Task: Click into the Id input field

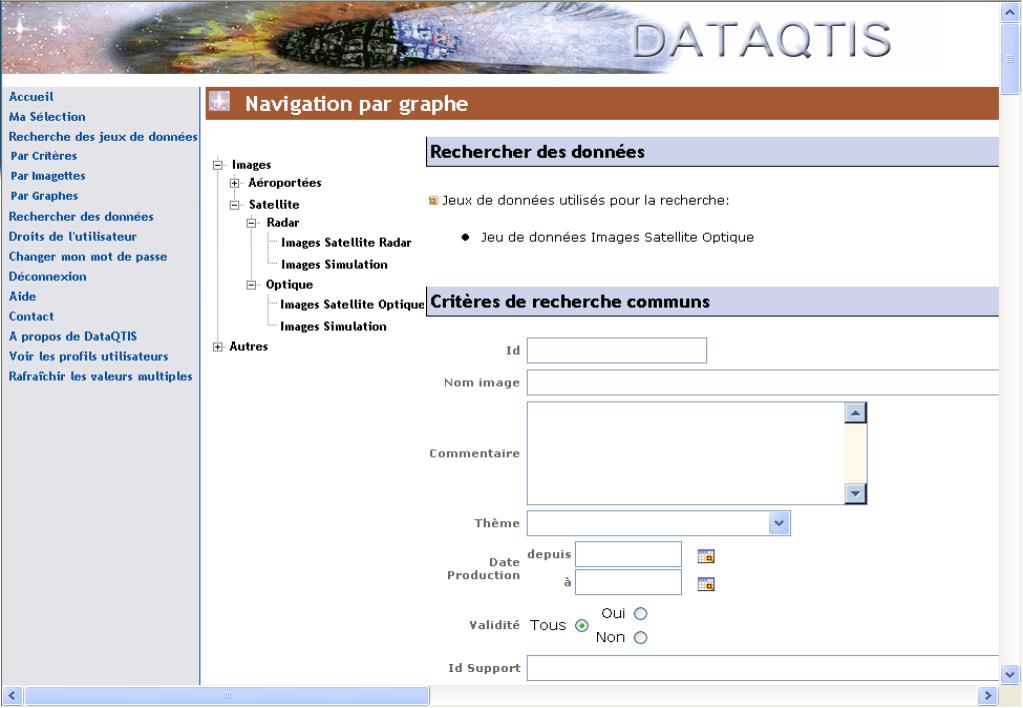Action: [617, 350]
